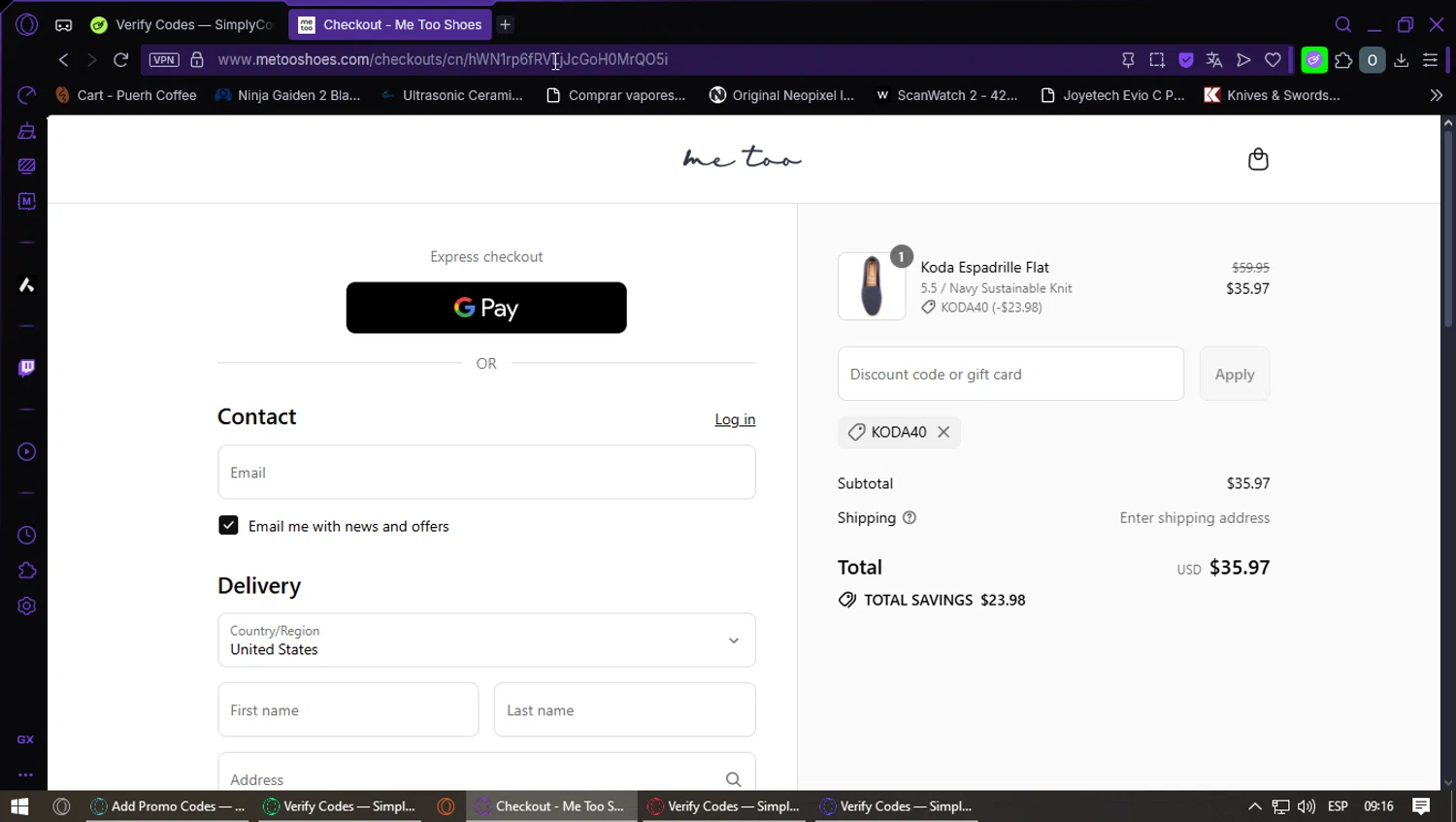The width and height of the screenshot is (1456, 822).
Task: Open the Ninja Gaiden 2 bookmark
Action: click(288, 95)
